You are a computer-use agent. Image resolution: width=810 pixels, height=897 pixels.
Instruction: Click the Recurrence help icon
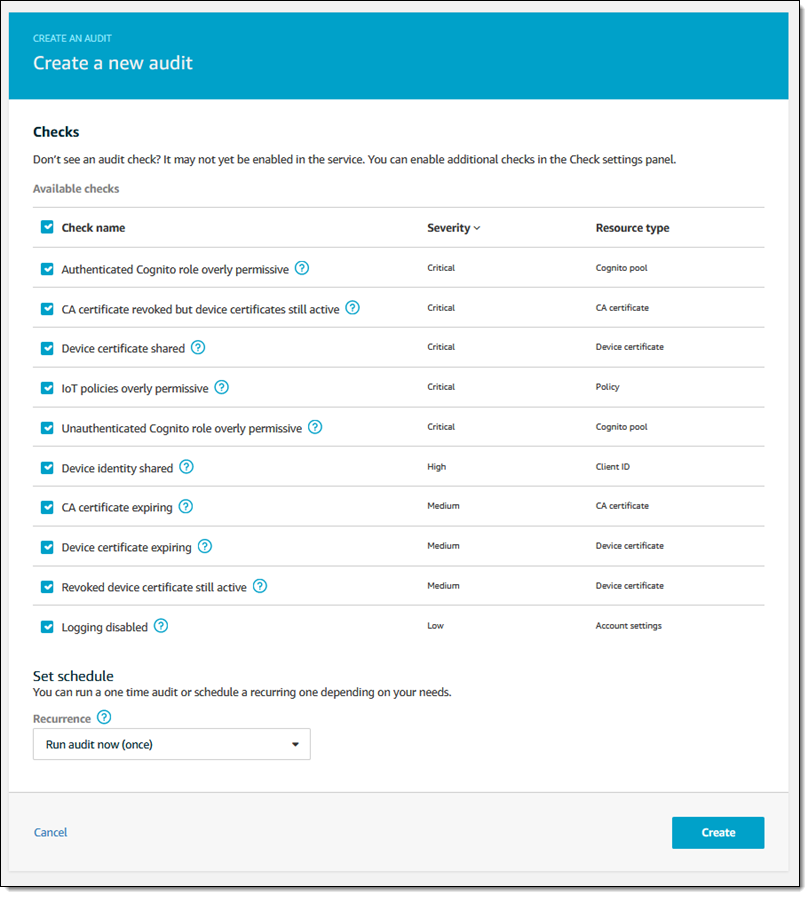pyautogui.click(x=104, y=718)
